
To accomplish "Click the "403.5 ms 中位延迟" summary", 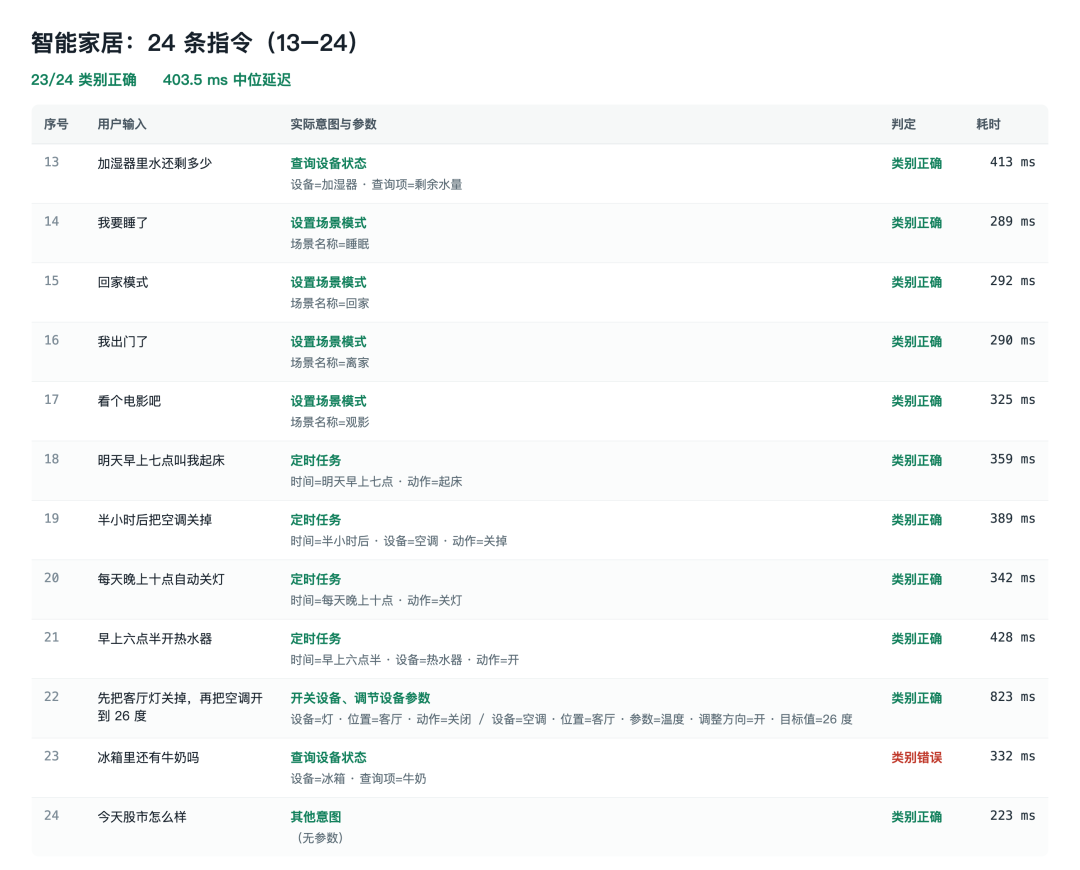I will point(227,80).
